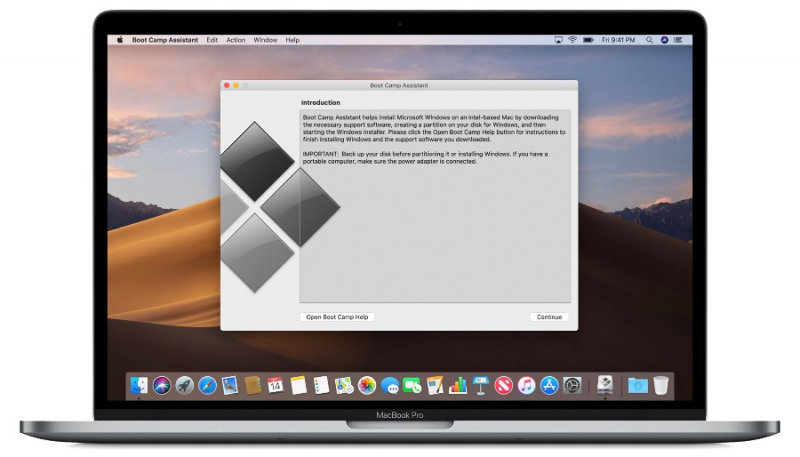
Task: Open Boot Camp Help
Action: [x=337, y=317]
